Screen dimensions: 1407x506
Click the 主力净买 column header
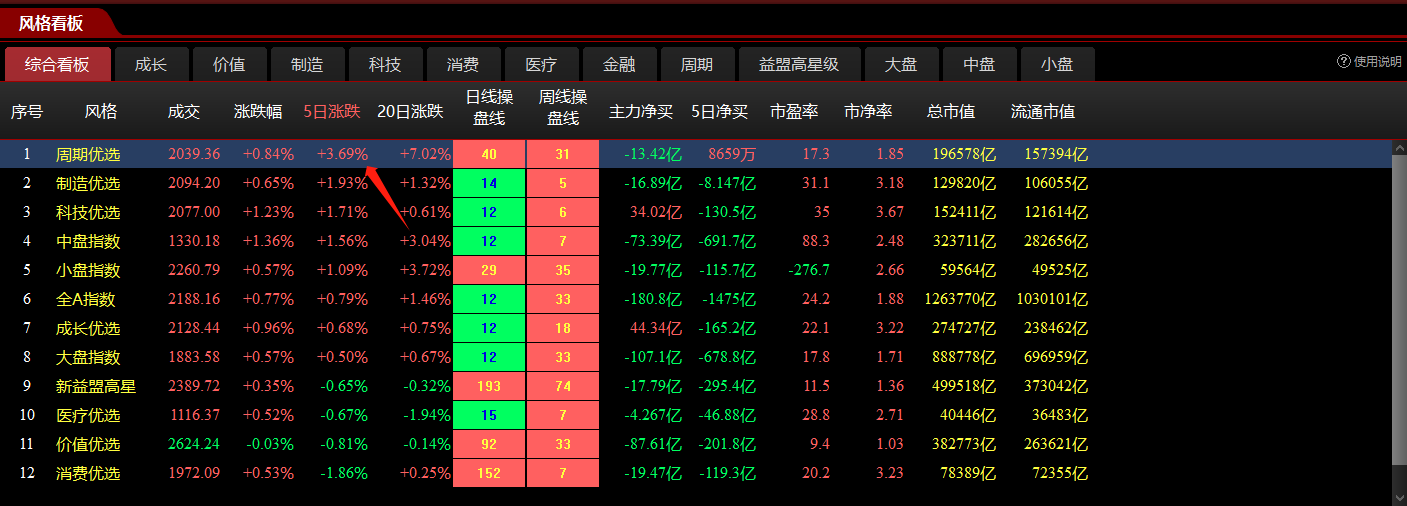[641, 112]
